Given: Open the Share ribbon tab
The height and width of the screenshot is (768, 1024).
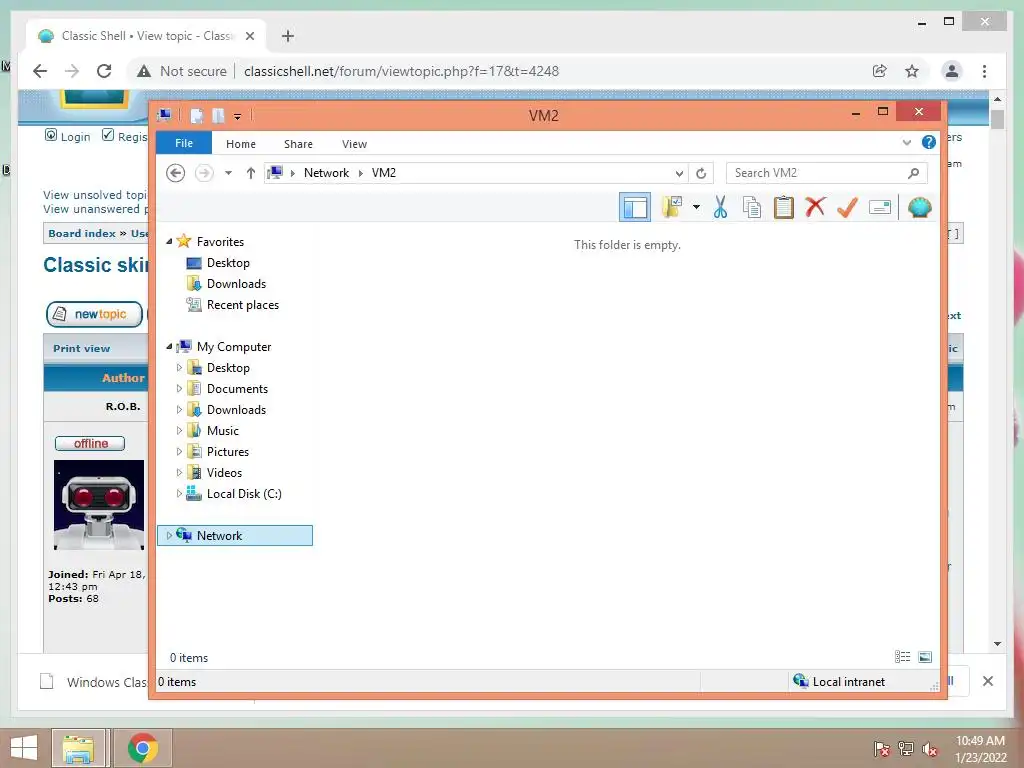Looking at the screenshot, I should pos(298,144).
